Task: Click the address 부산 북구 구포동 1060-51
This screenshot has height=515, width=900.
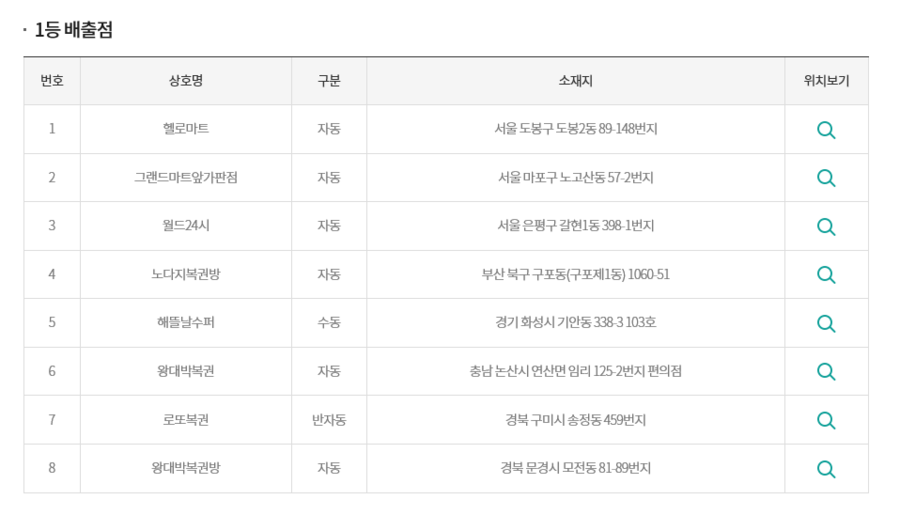Action: [575, 274]
